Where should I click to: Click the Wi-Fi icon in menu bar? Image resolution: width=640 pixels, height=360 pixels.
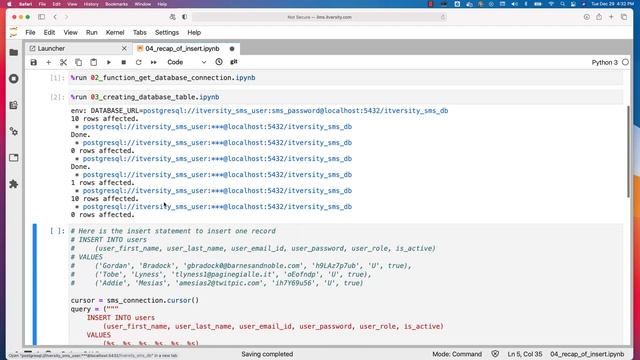coord(551,4)
